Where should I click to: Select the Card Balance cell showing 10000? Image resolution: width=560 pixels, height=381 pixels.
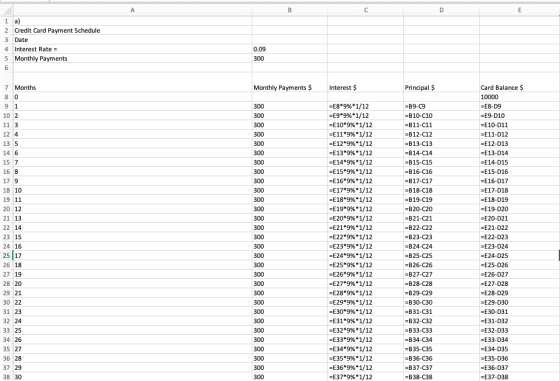pyautogui.click(x=519, y=97)
